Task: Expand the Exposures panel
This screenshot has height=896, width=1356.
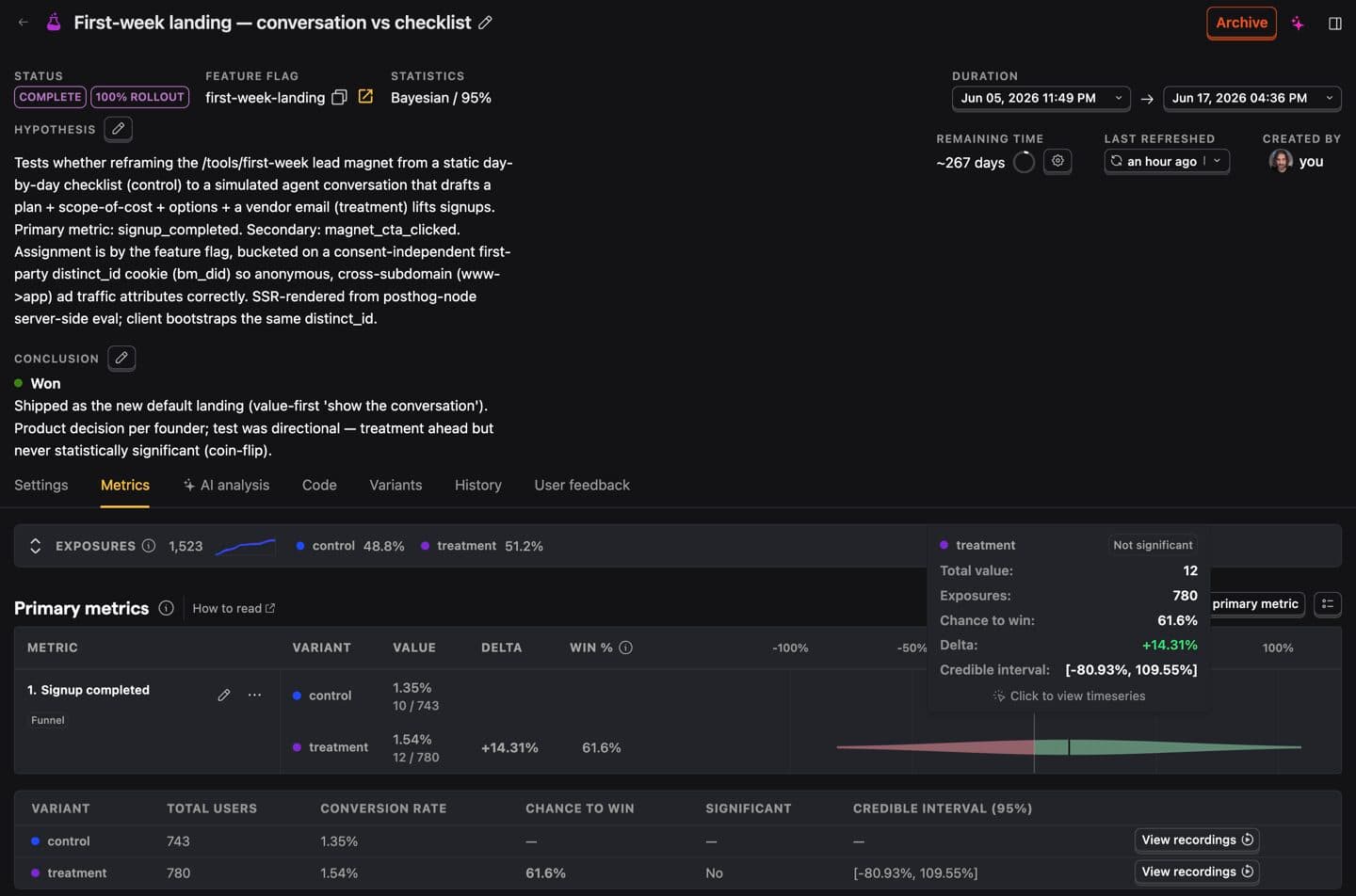Action: coord(35,546)
